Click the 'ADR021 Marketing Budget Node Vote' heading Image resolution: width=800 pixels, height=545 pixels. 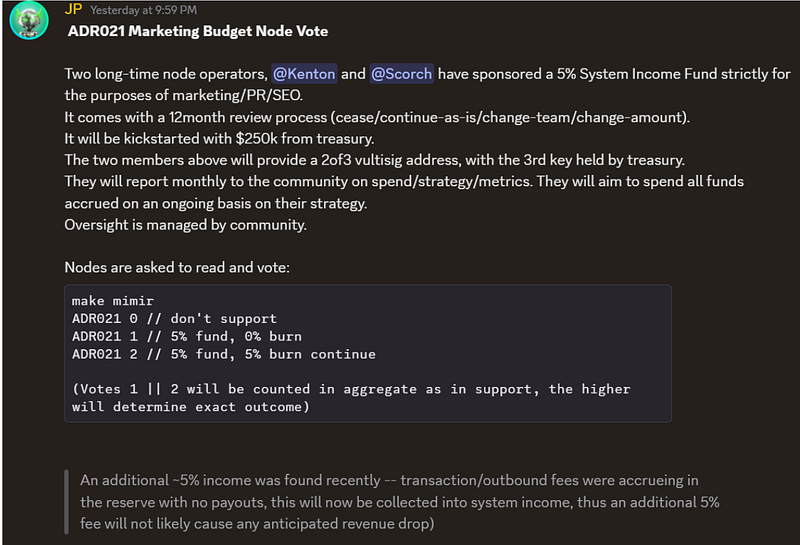pyautogui.click(x=198, y=31)
